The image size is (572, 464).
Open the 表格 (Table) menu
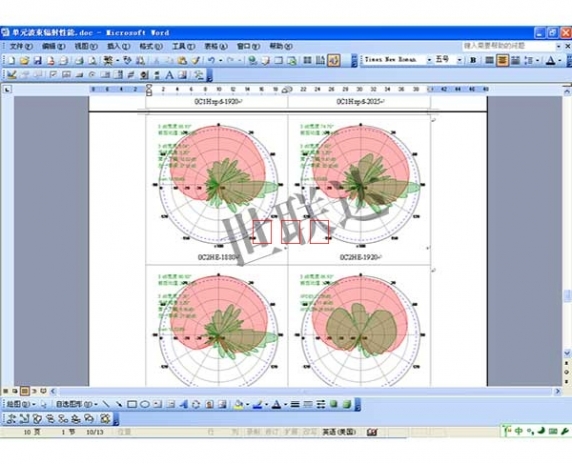[216, 46]
